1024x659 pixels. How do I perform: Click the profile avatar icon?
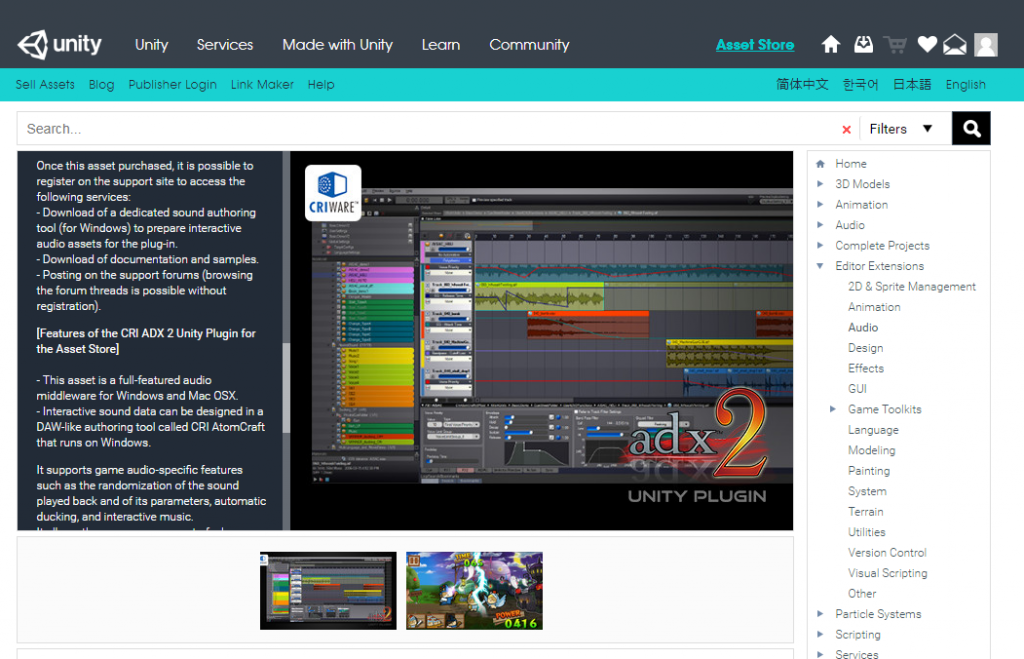point(986,44)
